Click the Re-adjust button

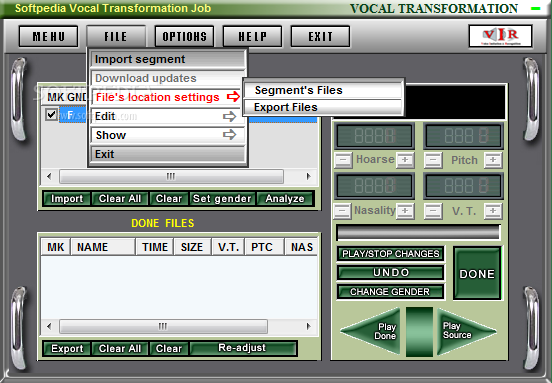[243, 348]
